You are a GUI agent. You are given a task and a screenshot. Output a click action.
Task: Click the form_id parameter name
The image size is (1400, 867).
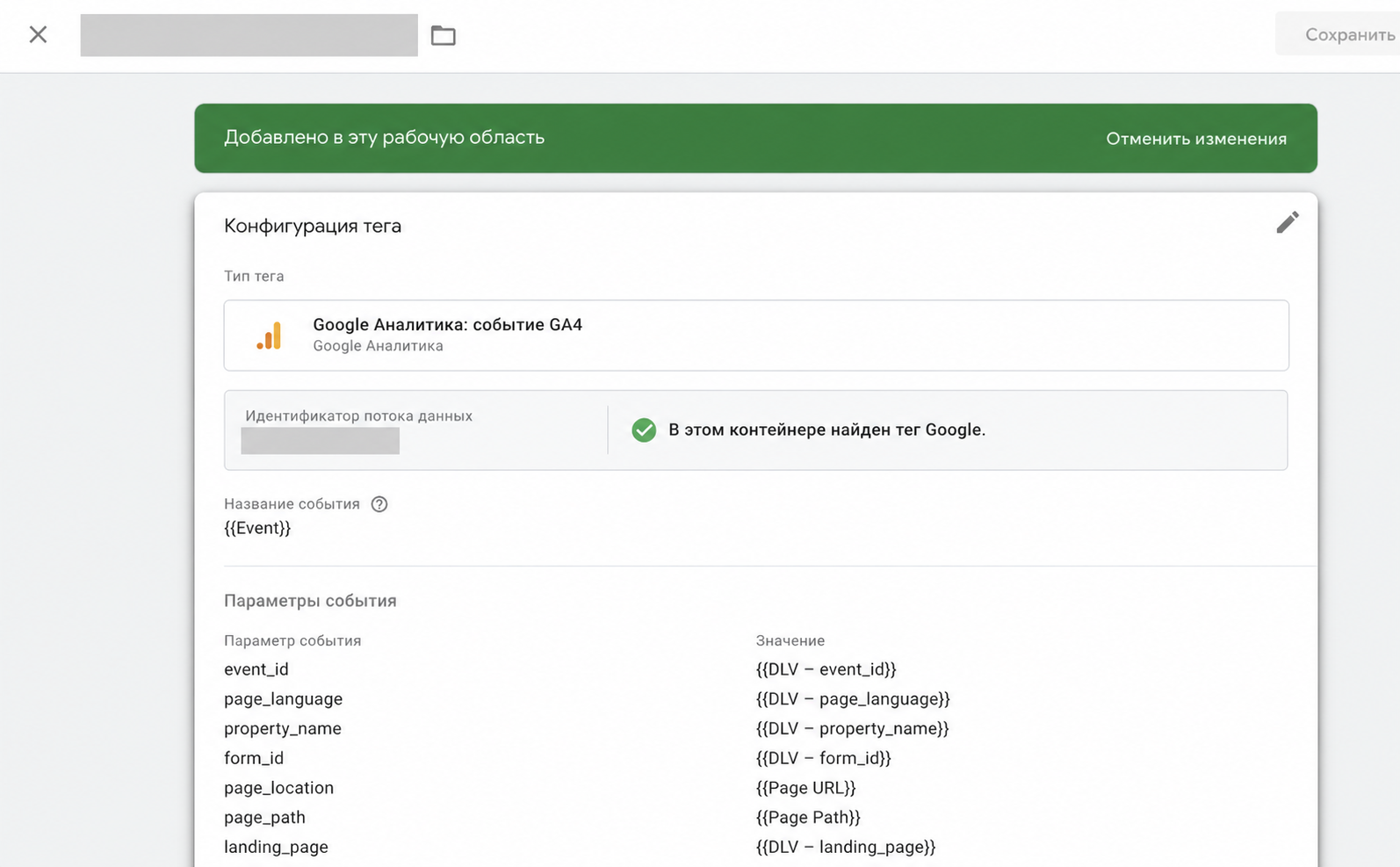pyautogui.click(x=254, y=758)
